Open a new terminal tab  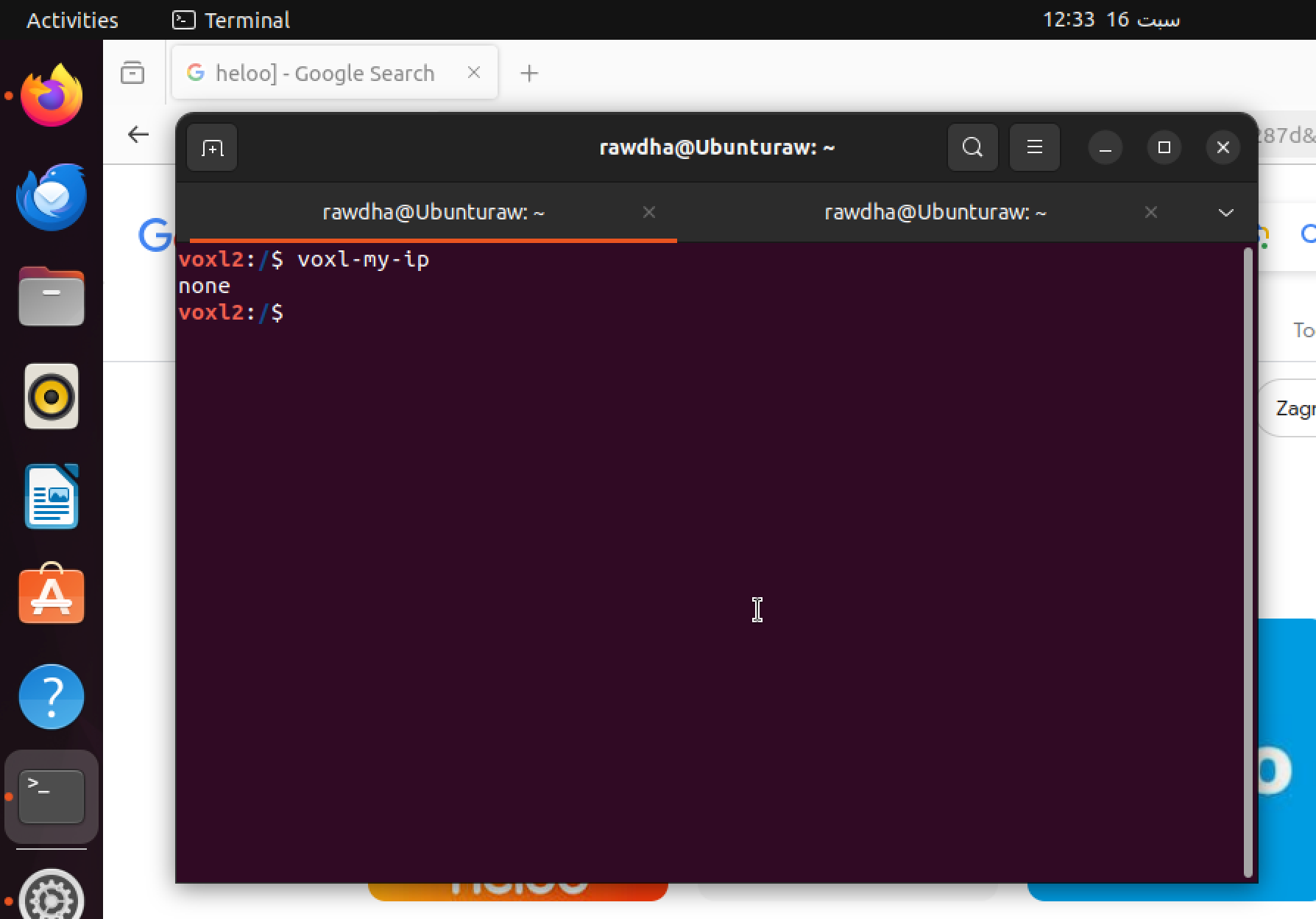212,148
